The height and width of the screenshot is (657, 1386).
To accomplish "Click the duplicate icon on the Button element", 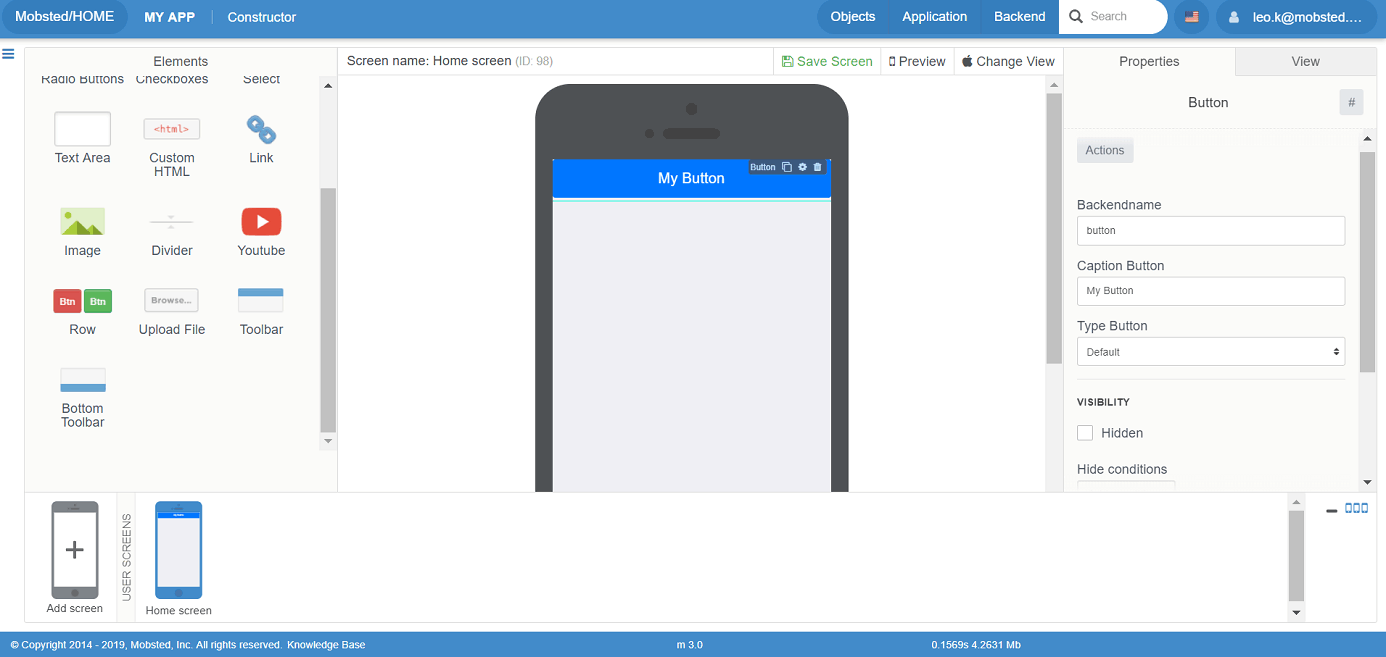I will tap(787, 167).
